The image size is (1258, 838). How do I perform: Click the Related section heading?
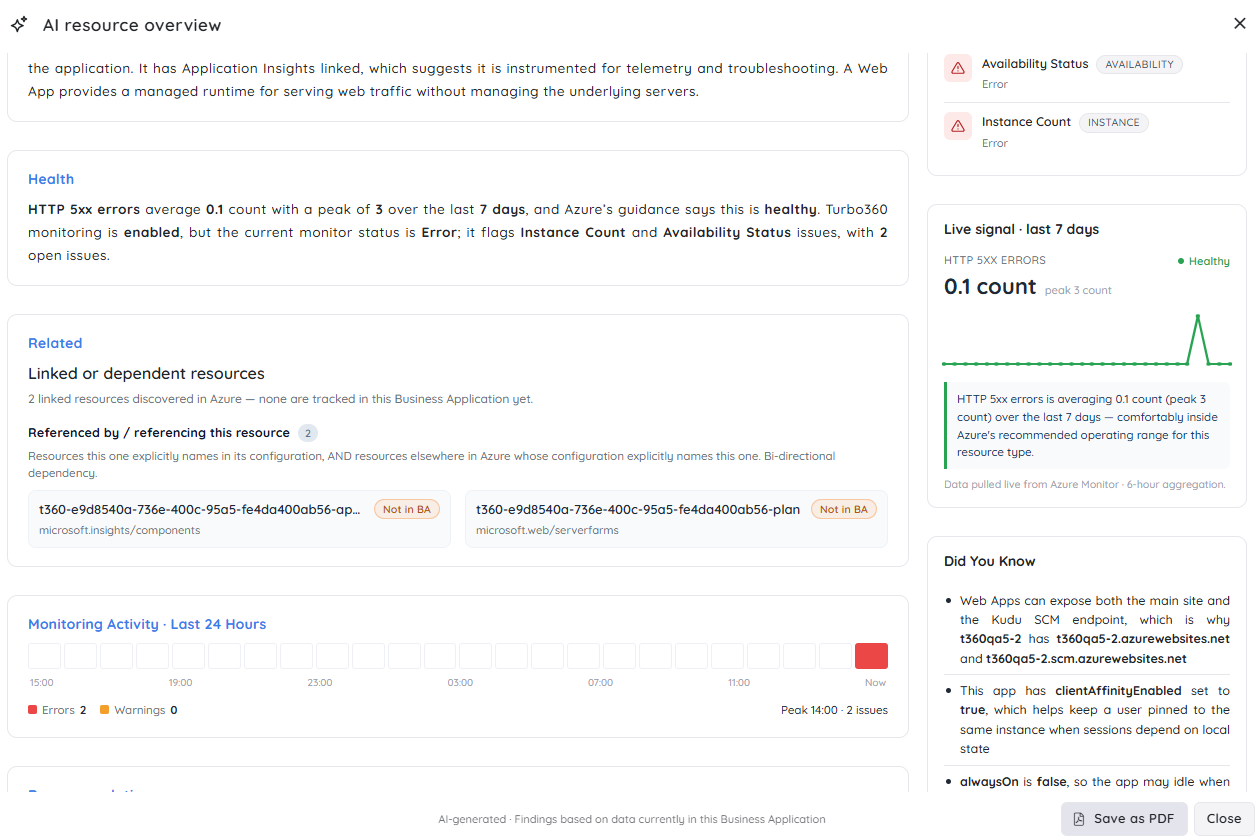55,343
